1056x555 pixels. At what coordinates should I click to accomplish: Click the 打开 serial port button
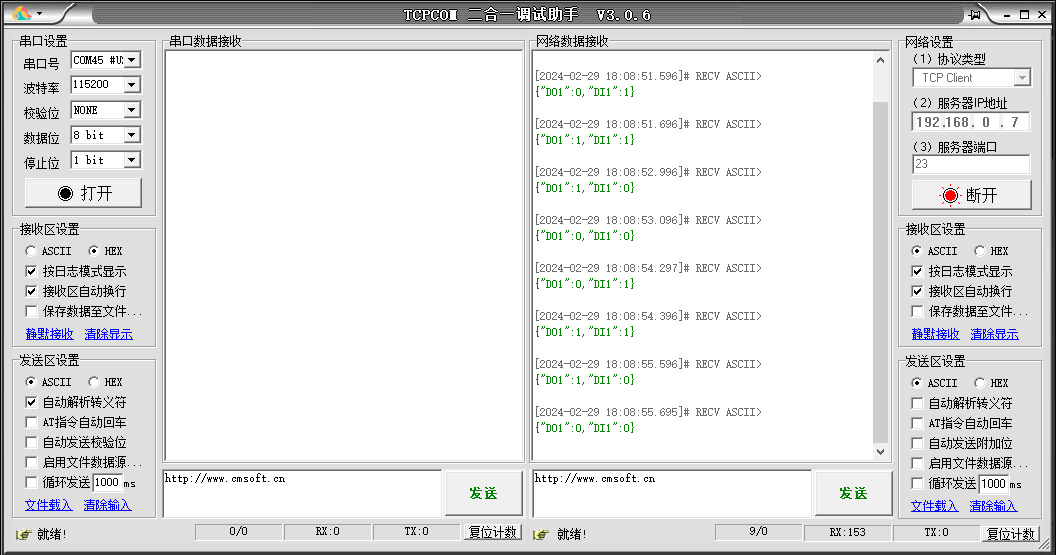tap(84, 193)
